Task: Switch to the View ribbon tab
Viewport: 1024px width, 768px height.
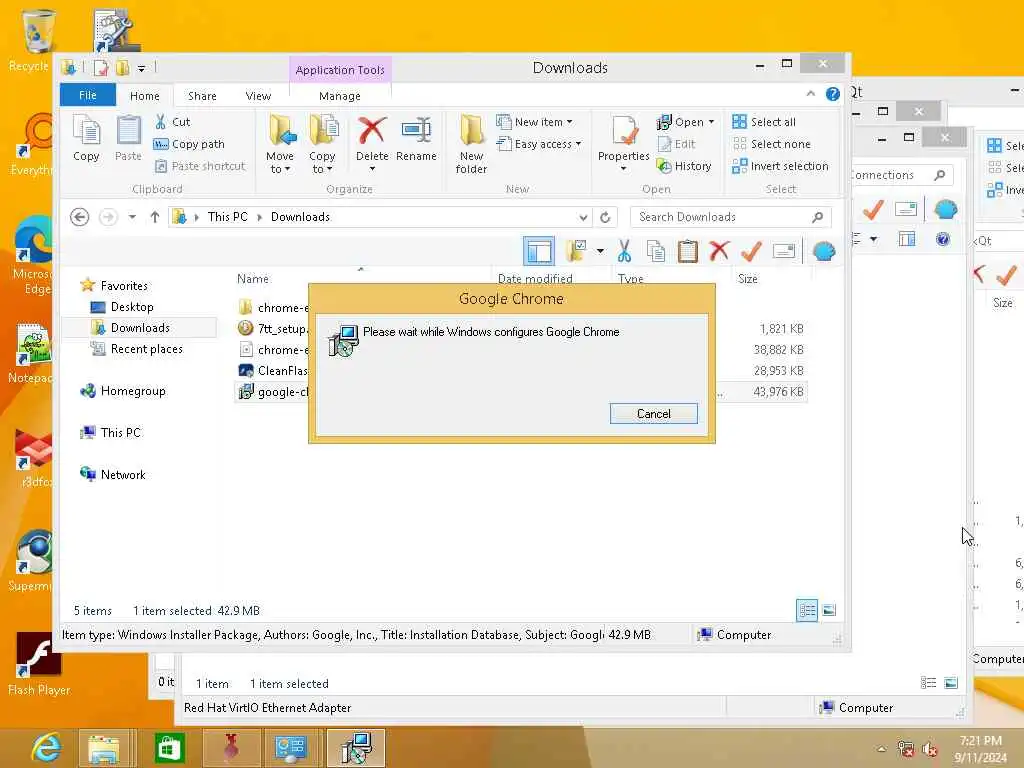Action: coord(258,96)
